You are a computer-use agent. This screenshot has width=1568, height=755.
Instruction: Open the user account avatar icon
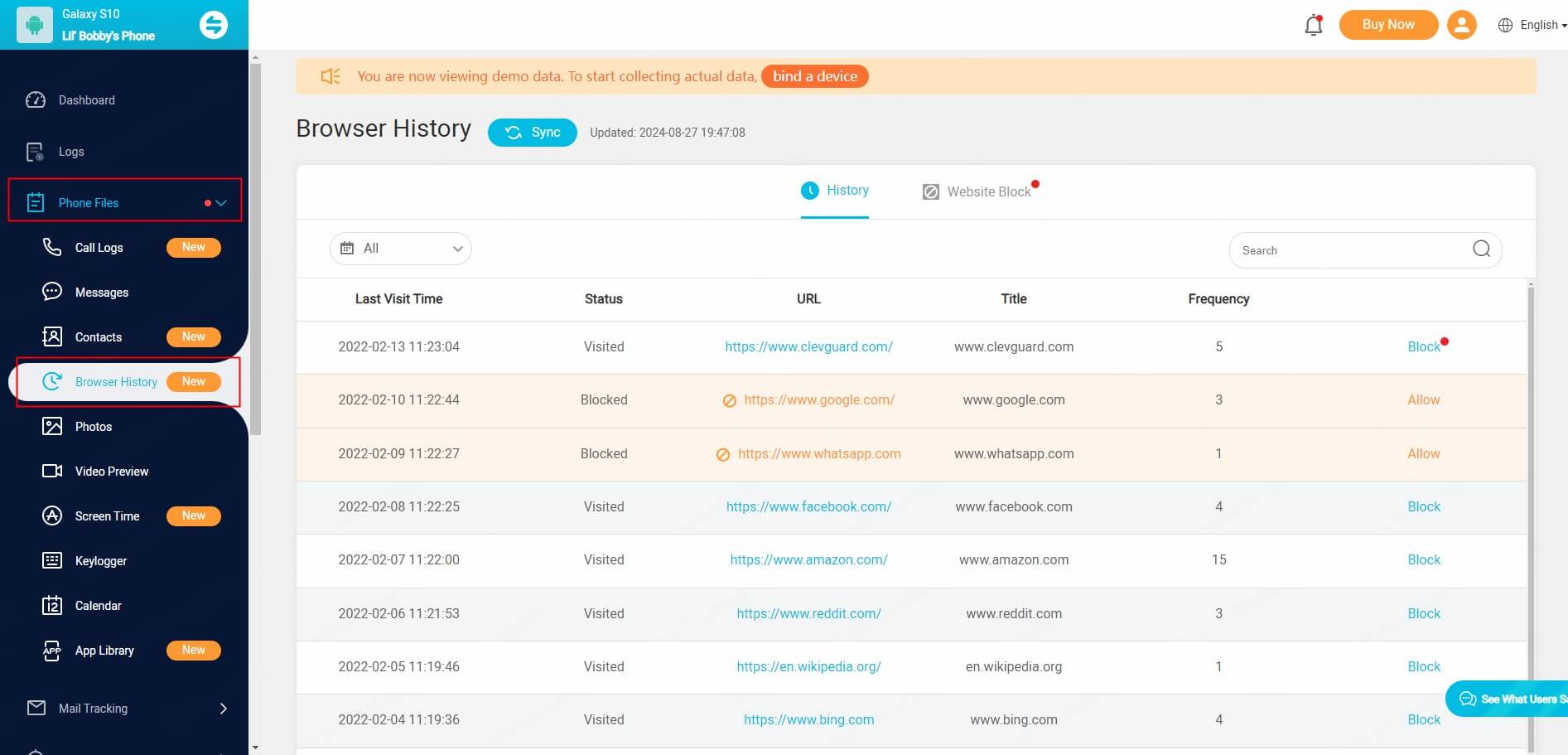point(1462,25)
